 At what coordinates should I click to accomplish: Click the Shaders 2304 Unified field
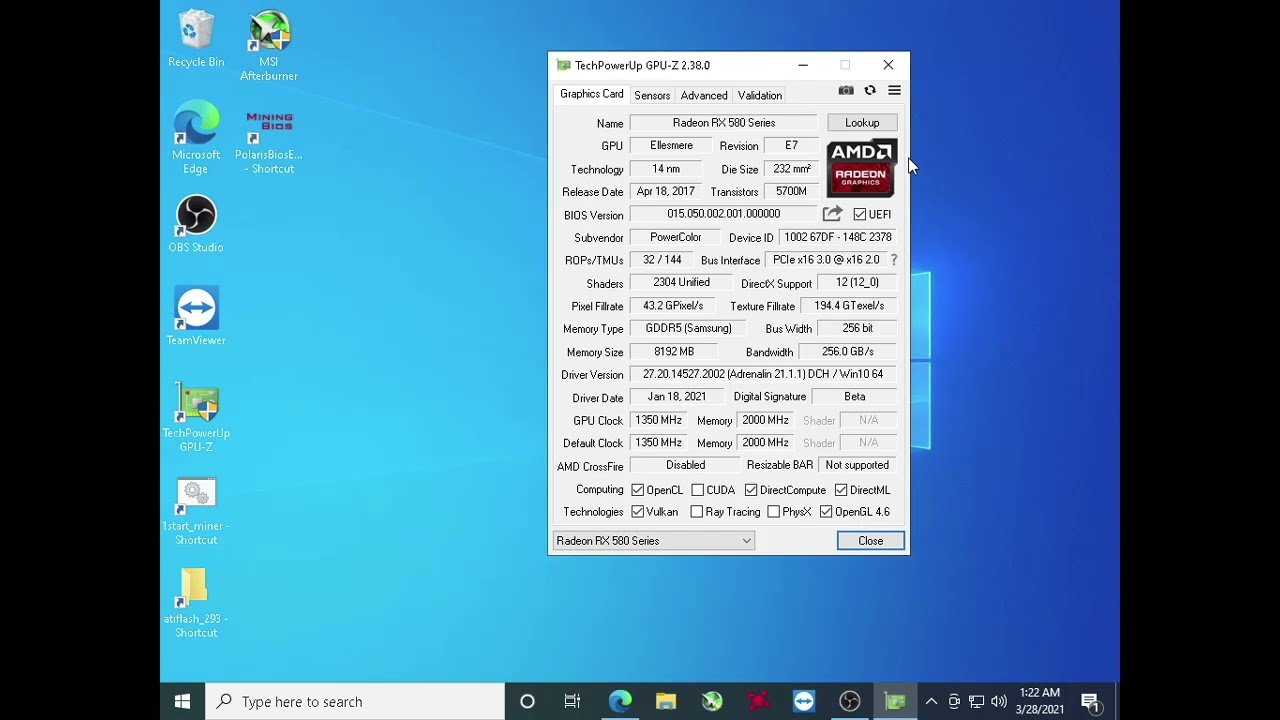(x=682, y=283)
